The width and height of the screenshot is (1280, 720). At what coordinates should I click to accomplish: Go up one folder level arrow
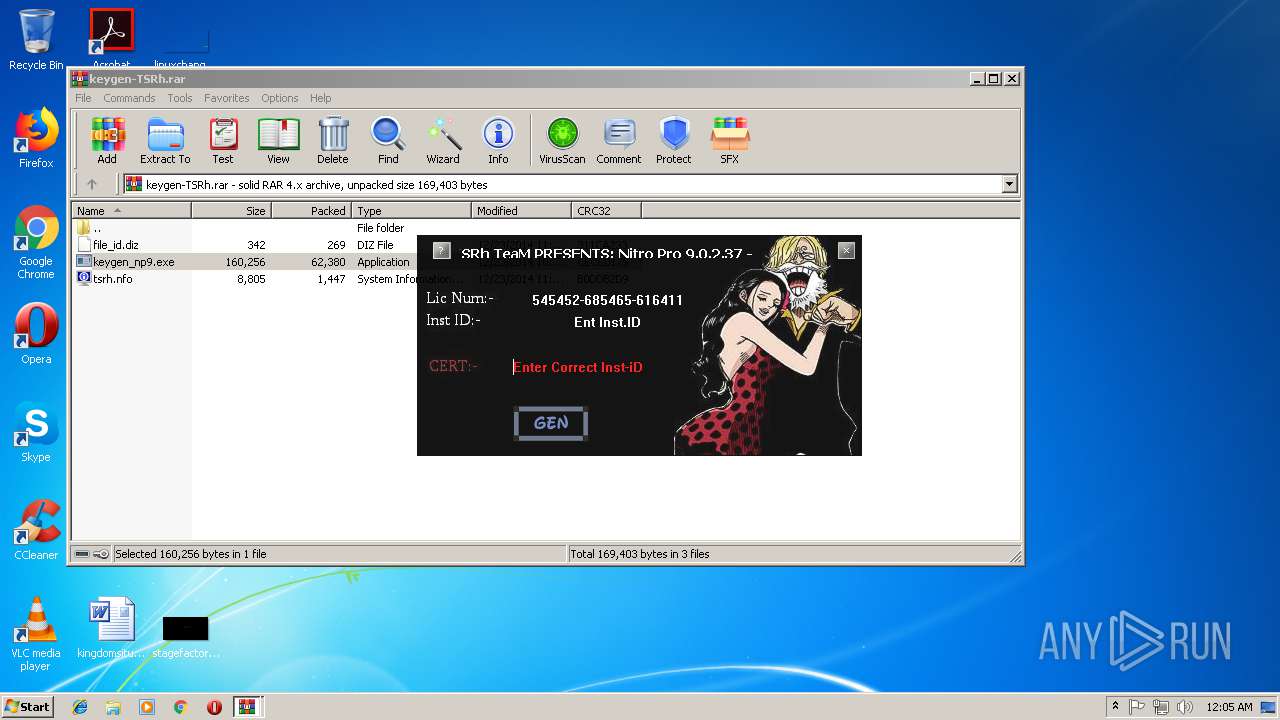click(x=92, y=184)
